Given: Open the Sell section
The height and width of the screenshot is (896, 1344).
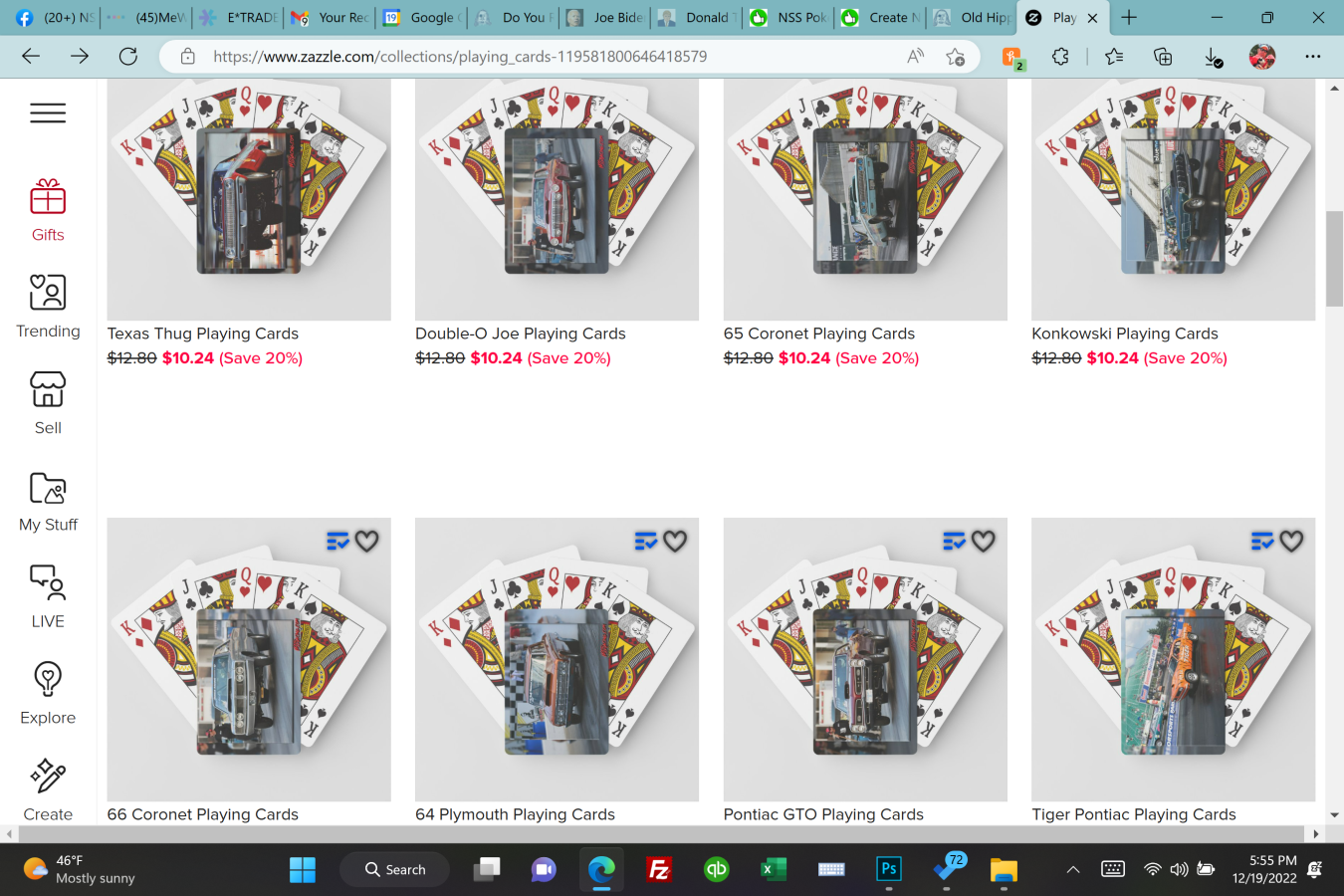Looking at the screenshot, I should [48, 404].
